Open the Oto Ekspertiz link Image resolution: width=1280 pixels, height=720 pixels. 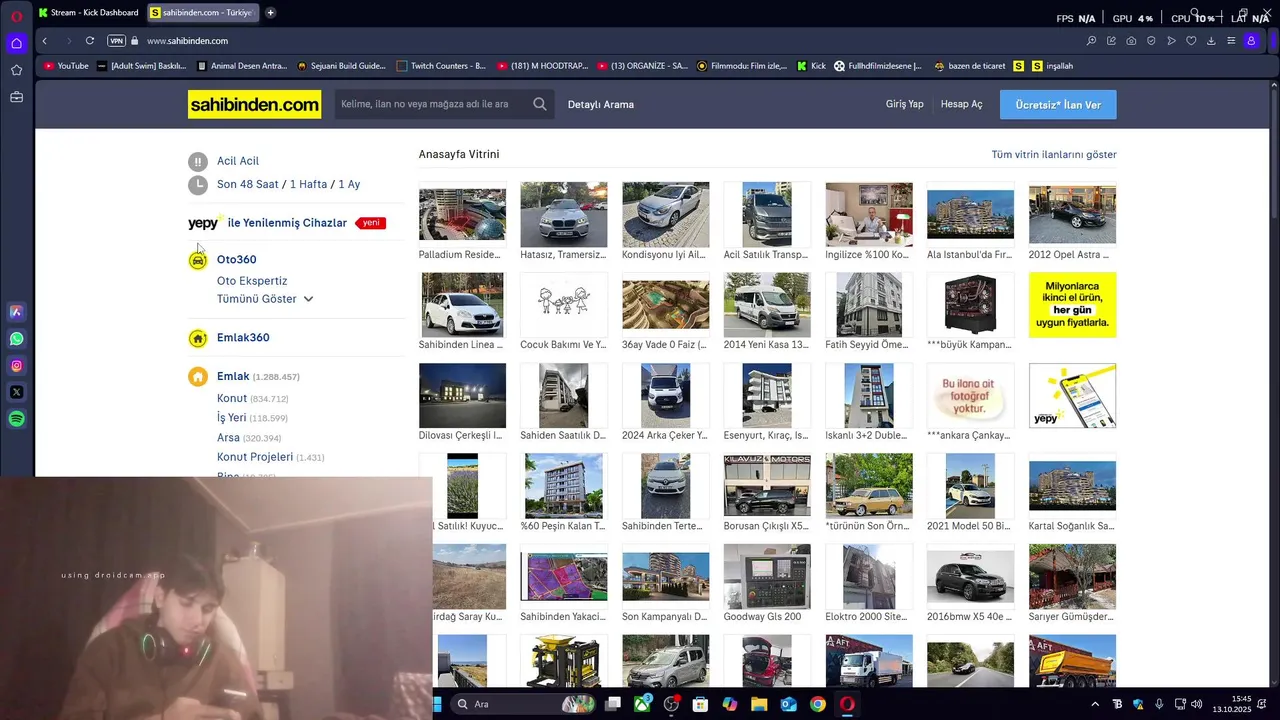(x=252, y=281)
